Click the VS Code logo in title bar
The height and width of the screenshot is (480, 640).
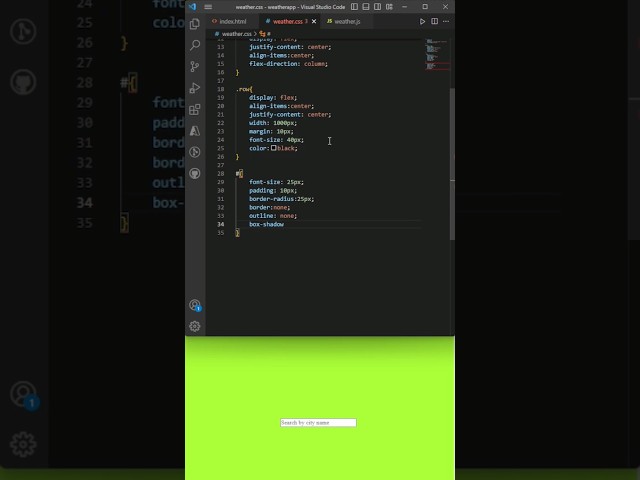coord(192,7)
